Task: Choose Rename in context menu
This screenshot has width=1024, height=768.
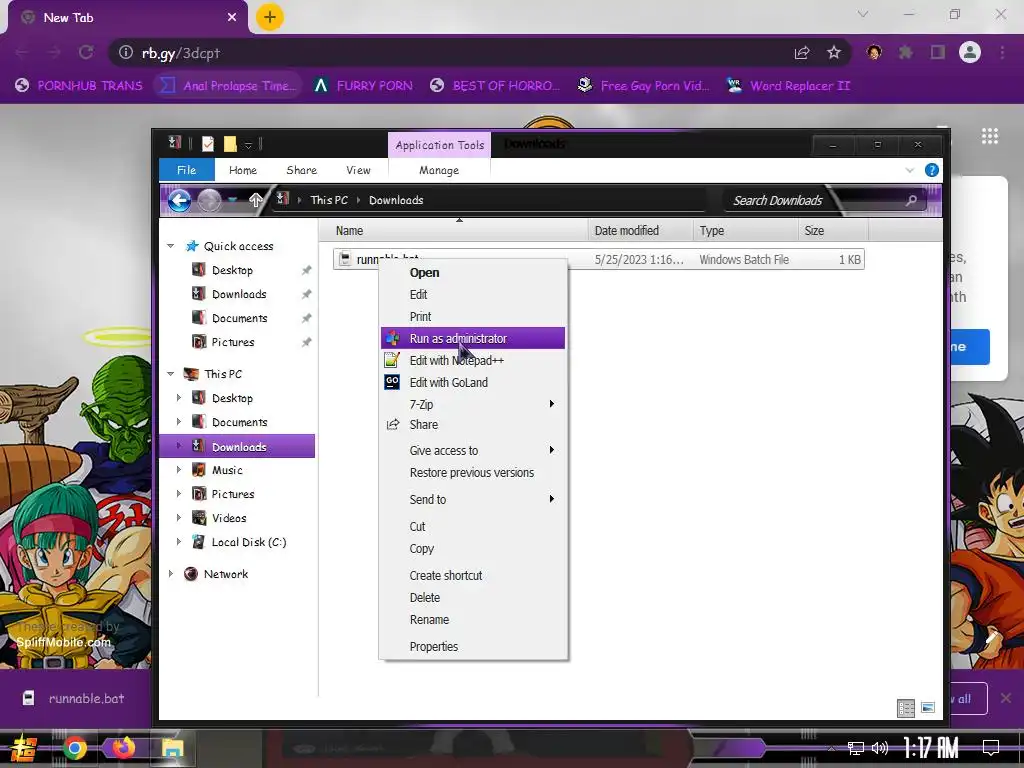Action: point(473,620)
